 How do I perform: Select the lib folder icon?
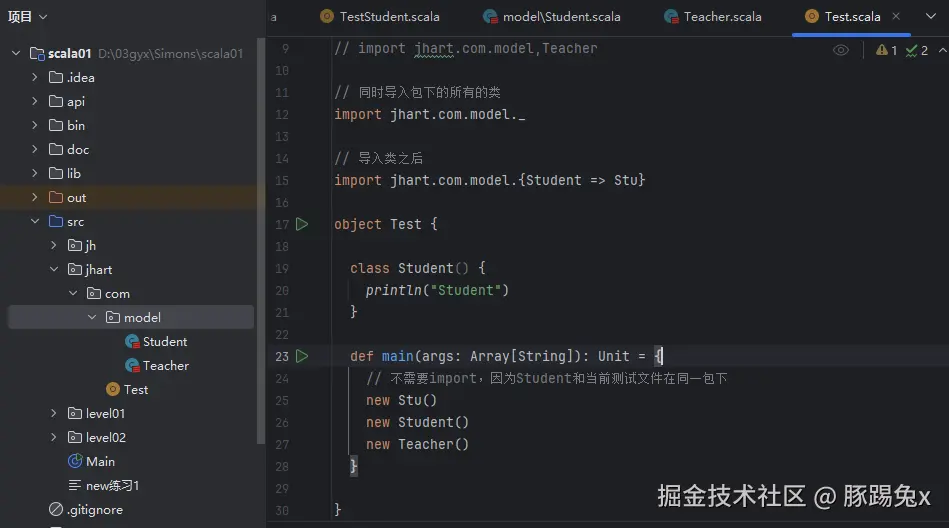pyautogui.click(x=56, y=173)
